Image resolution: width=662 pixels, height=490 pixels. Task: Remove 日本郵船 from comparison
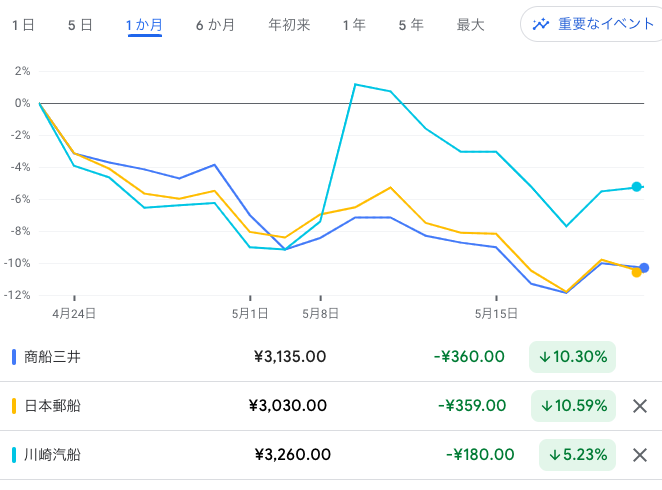640,406
